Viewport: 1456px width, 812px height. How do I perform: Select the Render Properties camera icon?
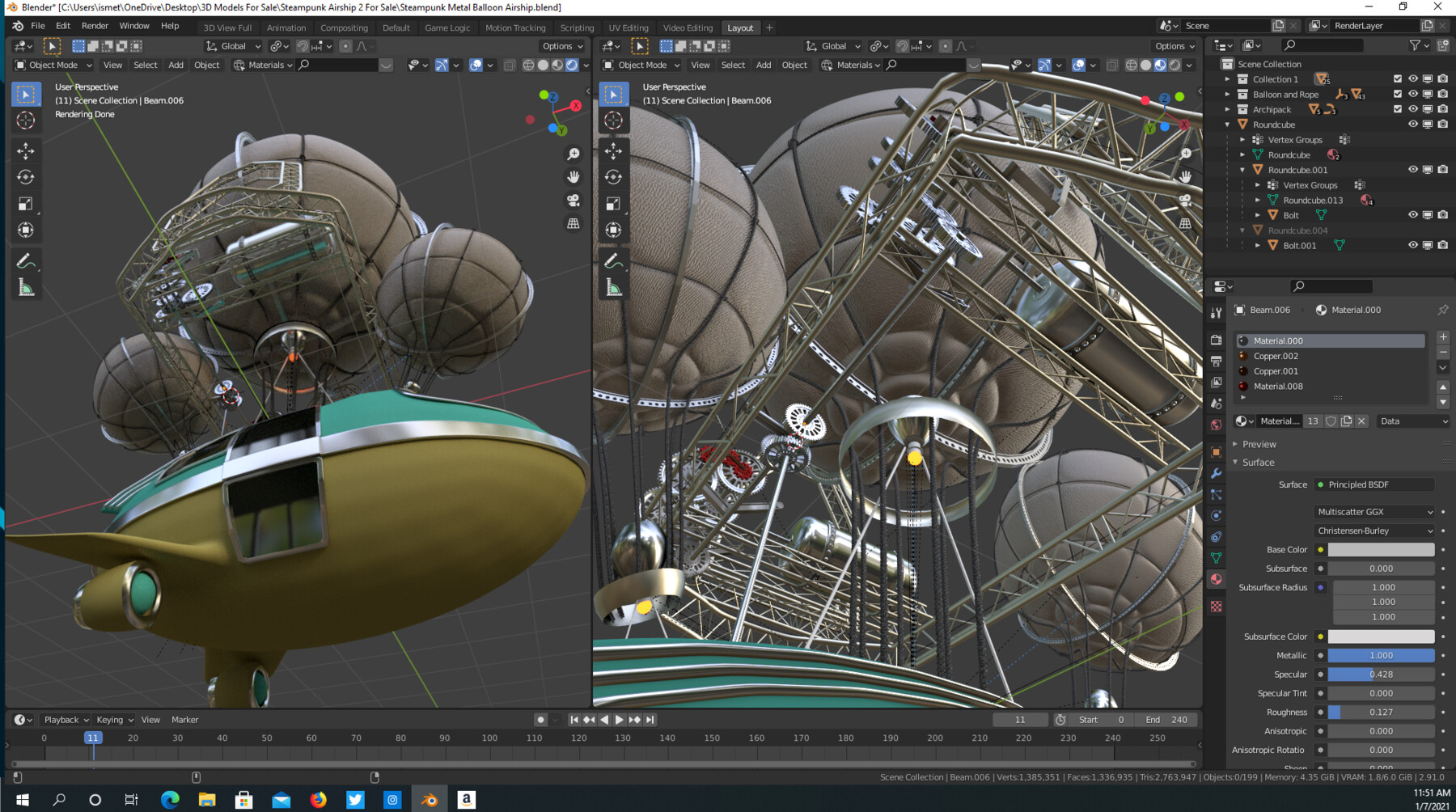pyautogui.click(x=1216, y=341)
